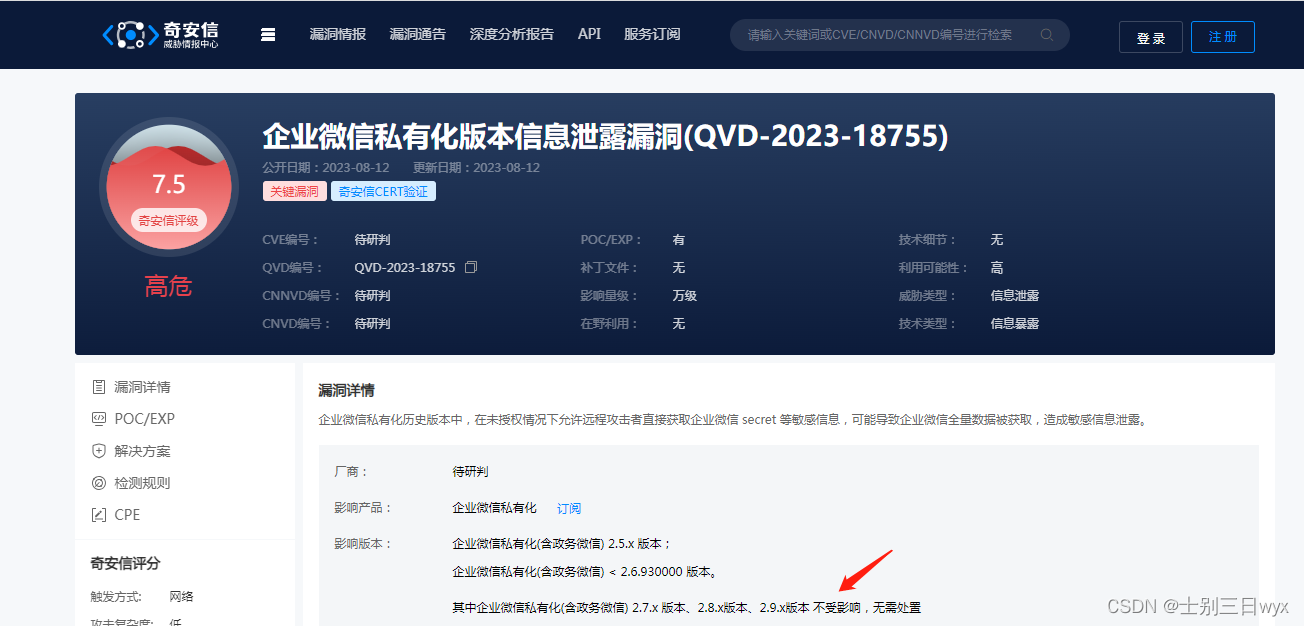Open 服务订阅 in top navigation
1304x626 pixels.
point(652,34)
